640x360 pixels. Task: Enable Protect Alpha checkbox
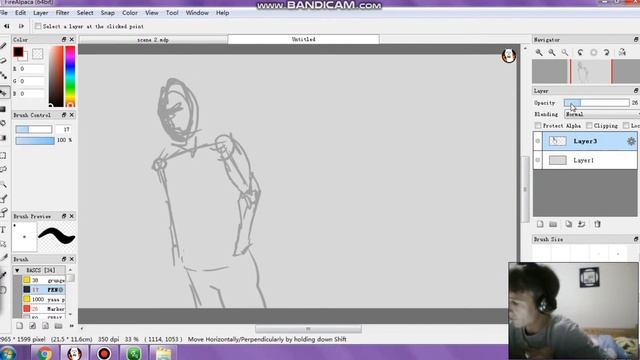pos(538,126)
